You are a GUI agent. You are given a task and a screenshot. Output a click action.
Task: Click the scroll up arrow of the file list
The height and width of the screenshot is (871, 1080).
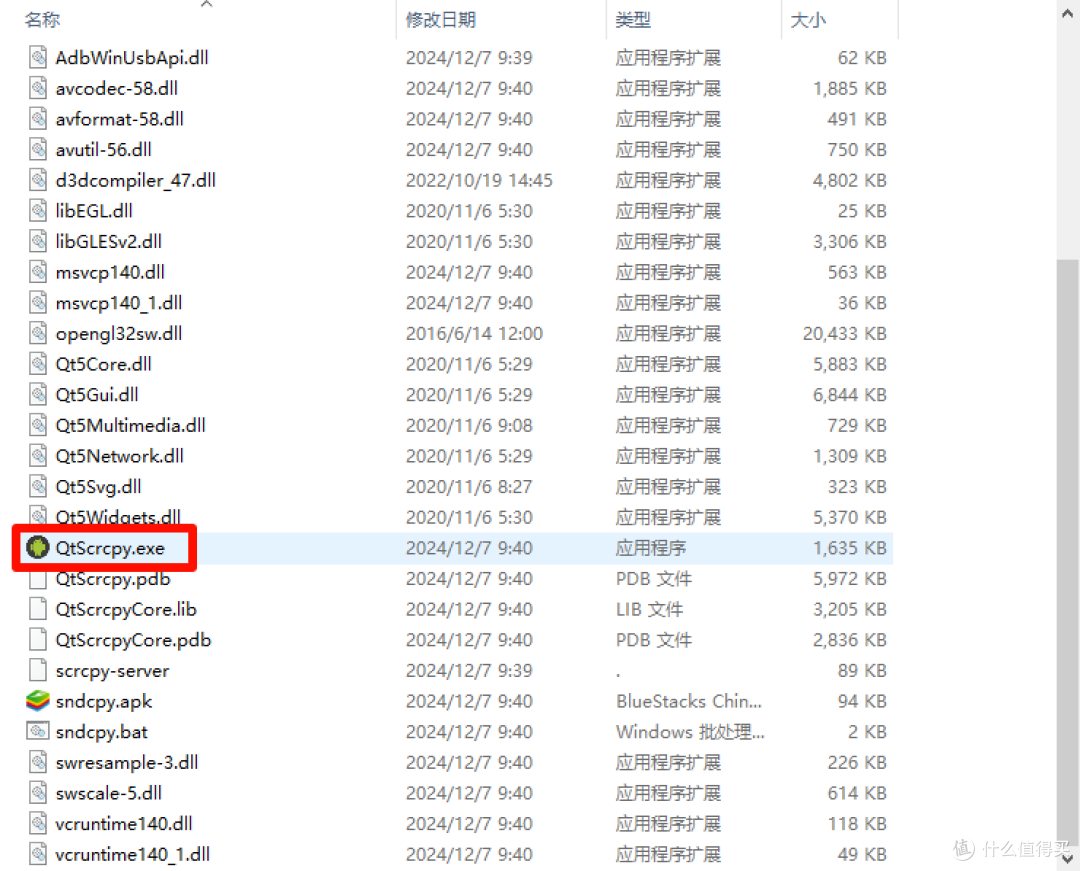tap(1068, 12)
